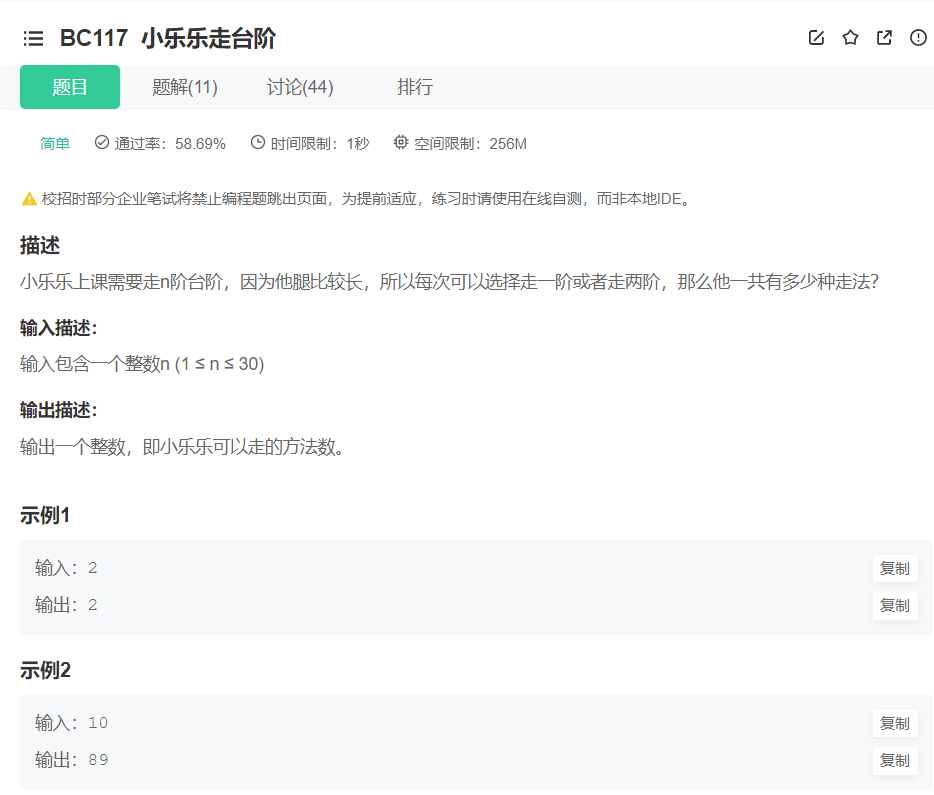Switch to the 题解(11) tab
The height and width of the screenshot is (795, 934).
(x=185, y=87)
